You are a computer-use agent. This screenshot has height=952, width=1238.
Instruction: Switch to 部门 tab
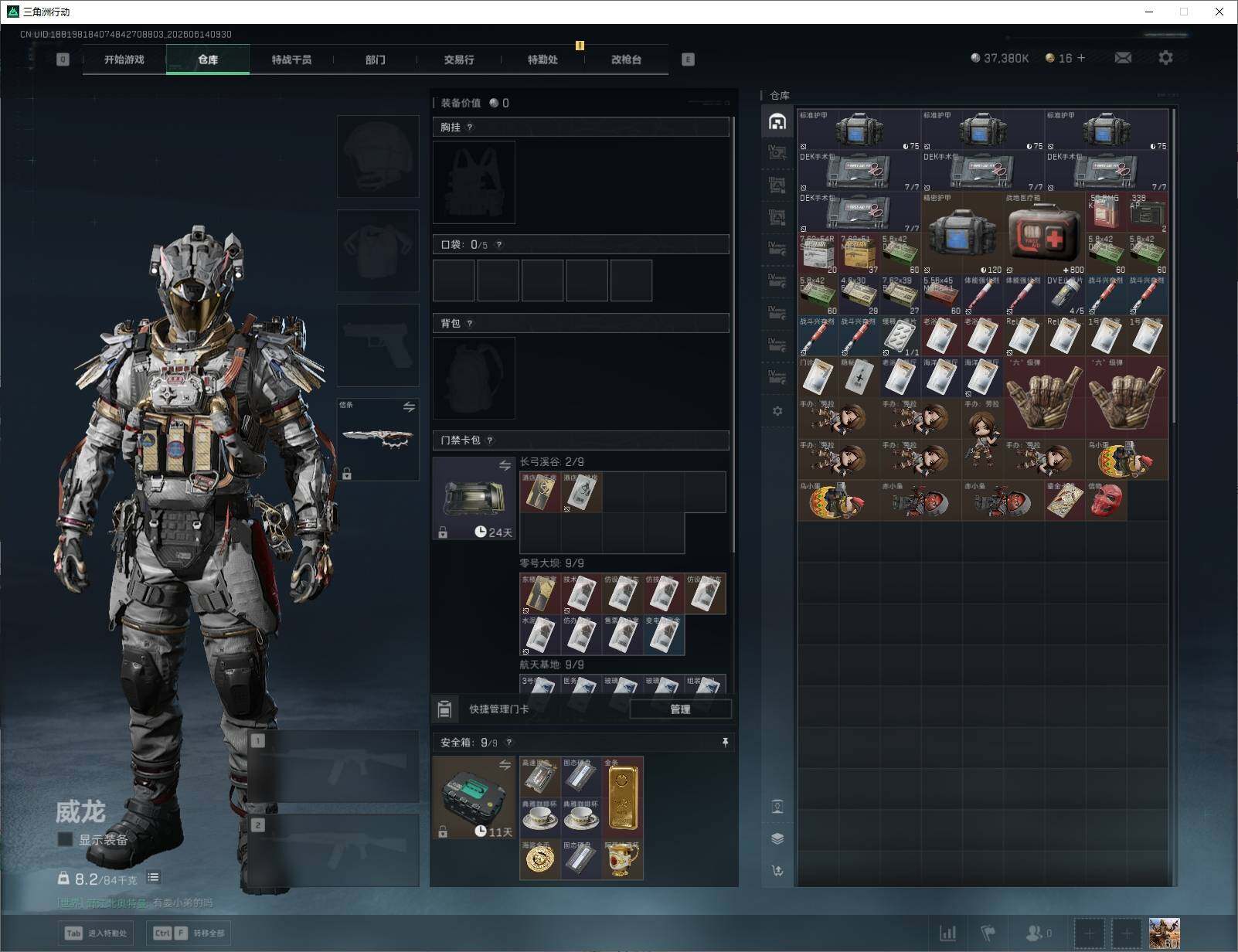click(x=375, y=59)
